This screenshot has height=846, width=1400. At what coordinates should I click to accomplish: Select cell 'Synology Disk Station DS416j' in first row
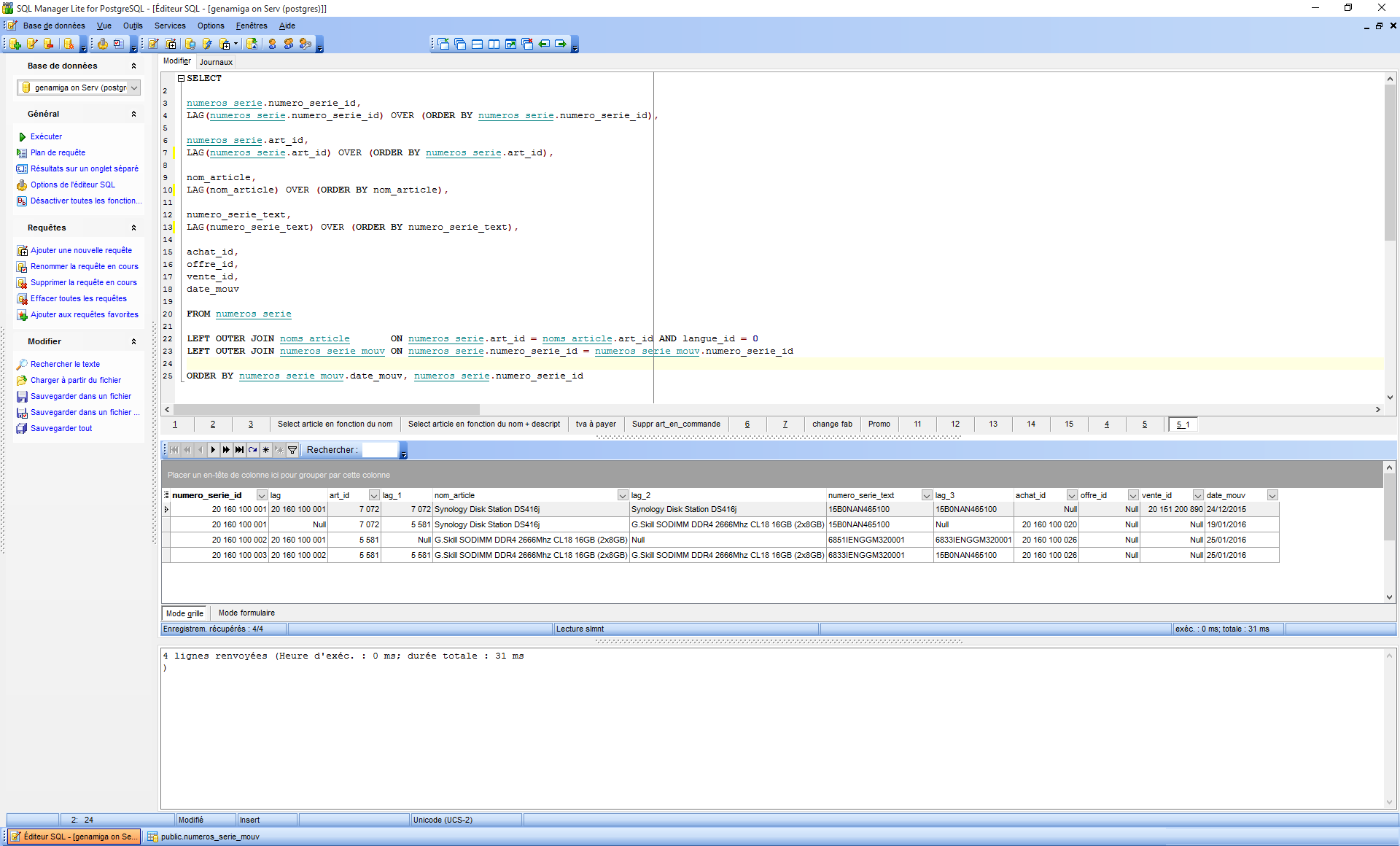click(530, 509)
